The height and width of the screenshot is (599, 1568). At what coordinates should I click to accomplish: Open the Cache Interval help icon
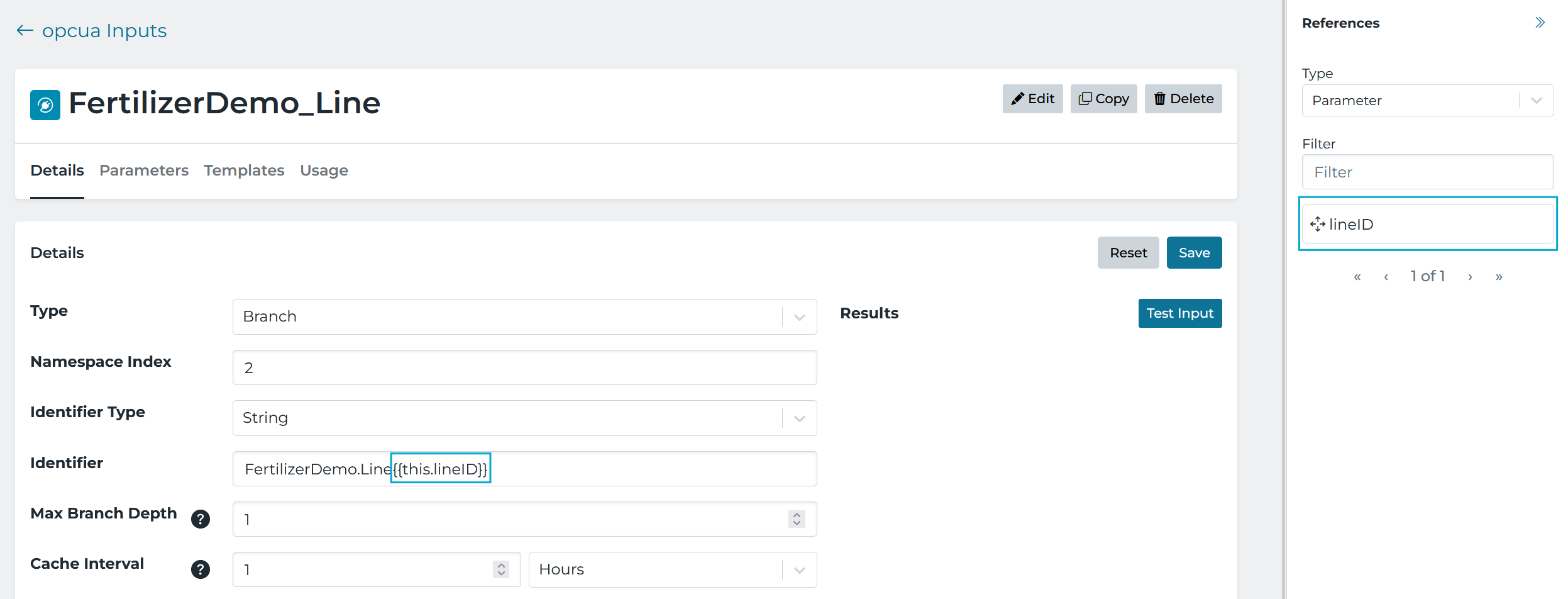click(201, 569)
